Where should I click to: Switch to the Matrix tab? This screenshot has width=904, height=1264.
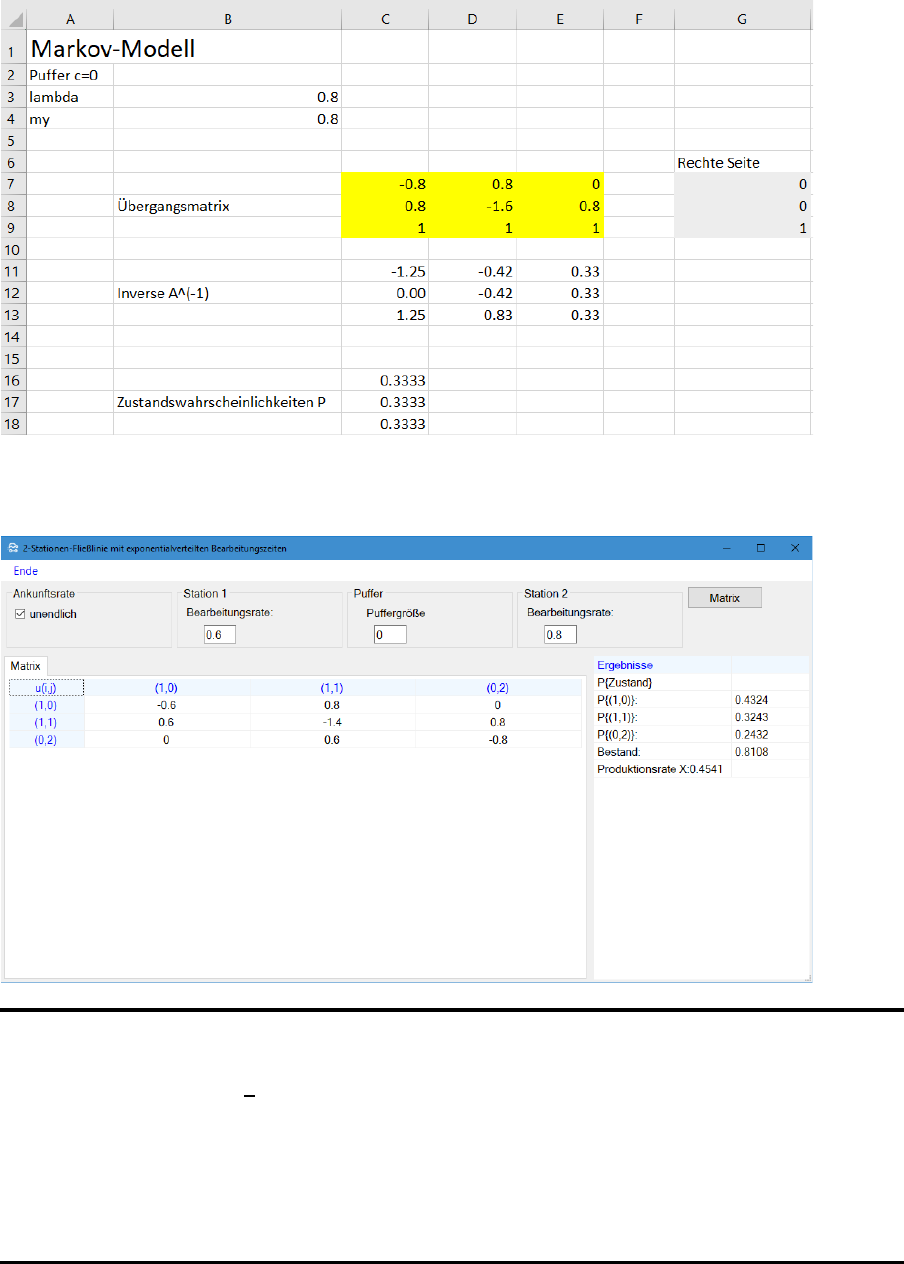pyautogui.click(x=27, y=665)
